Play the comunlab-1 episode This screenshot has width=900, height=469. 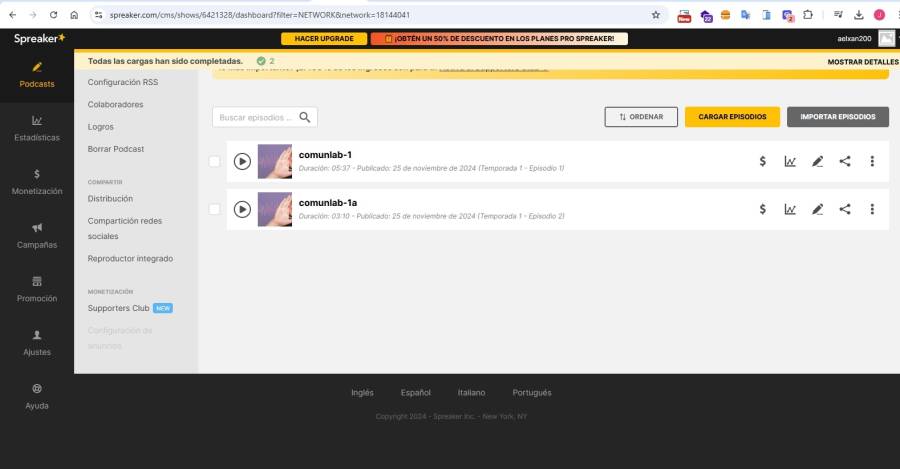(242, 161)
